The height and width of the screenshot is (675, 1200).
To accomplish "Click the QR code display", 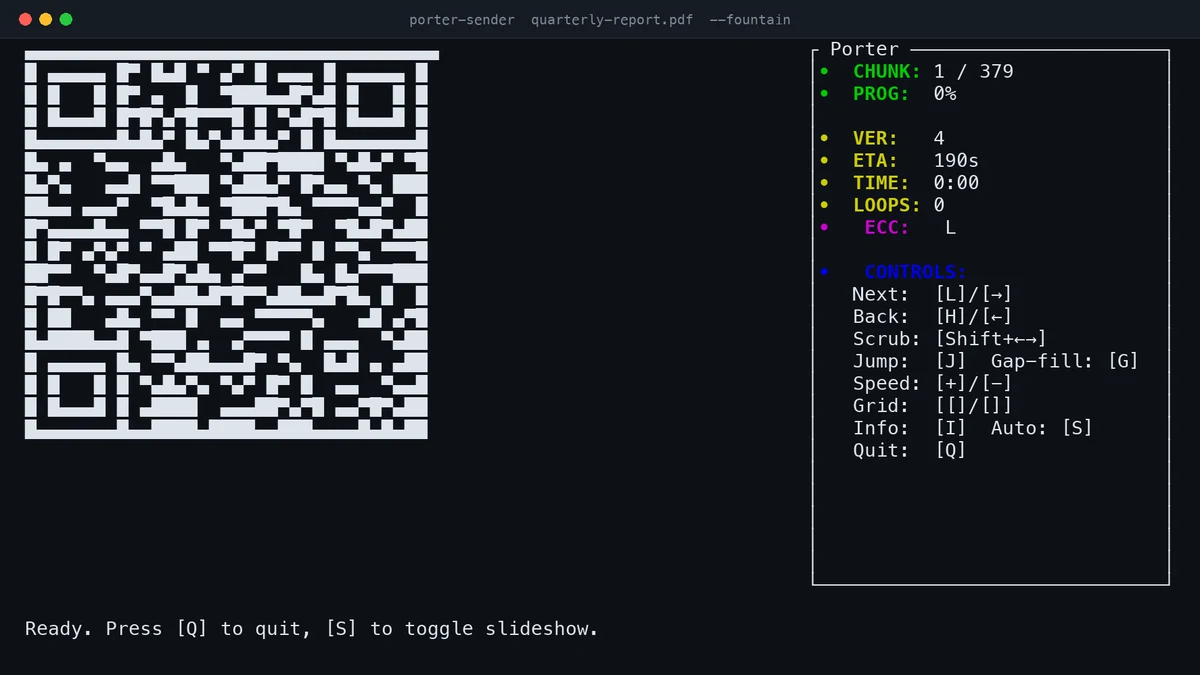I will pyautogui.click(x=231, y=245).
